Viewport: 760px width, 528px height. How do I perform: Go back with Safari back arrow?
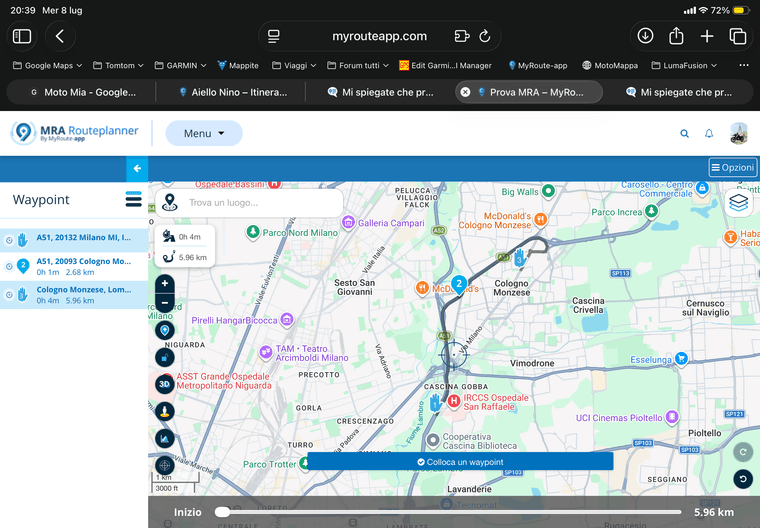[x=60, y=36]
